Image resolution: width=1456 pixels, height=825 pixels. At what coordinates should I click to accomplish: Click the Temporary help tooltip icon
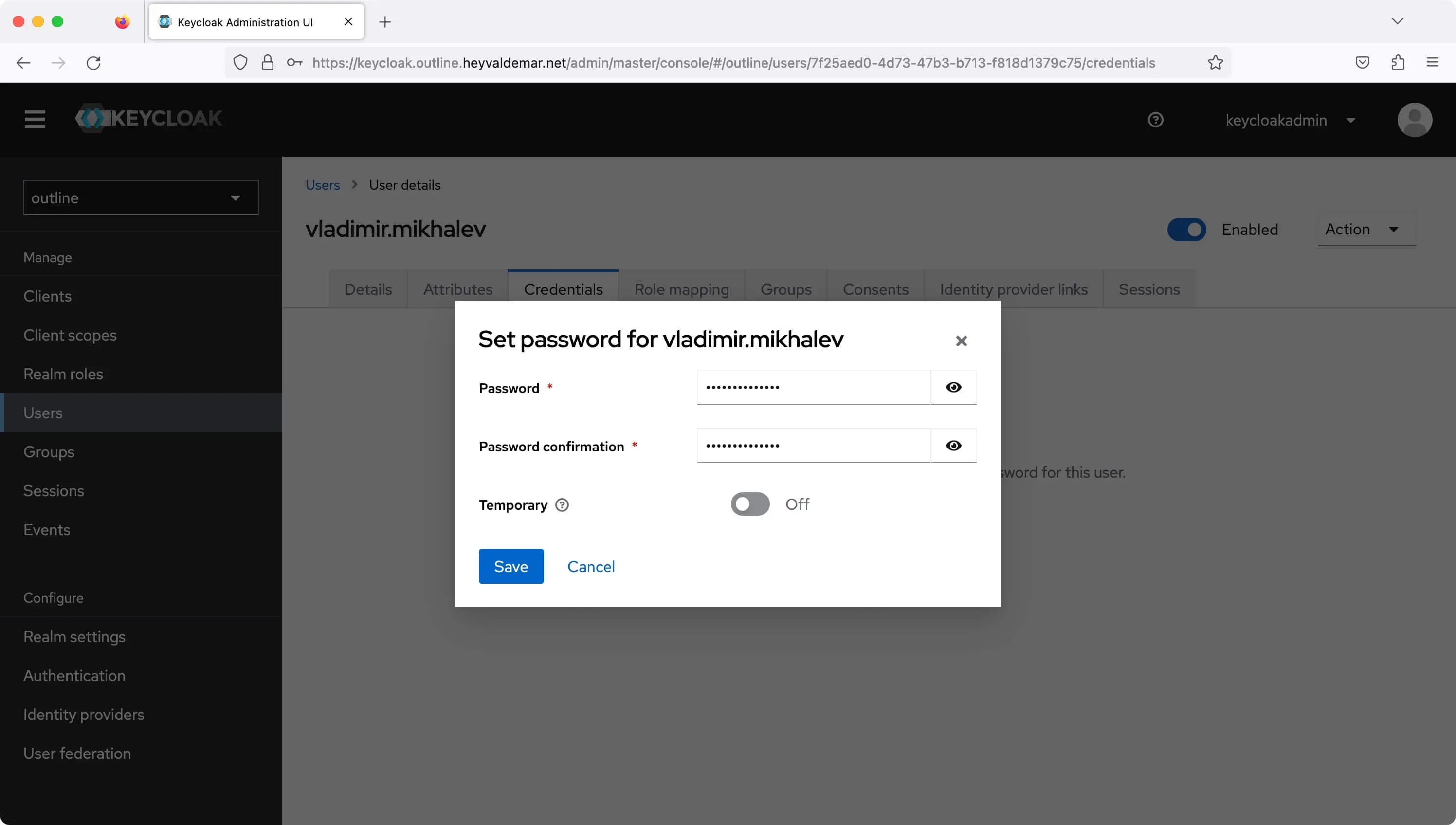pos(562,505)
